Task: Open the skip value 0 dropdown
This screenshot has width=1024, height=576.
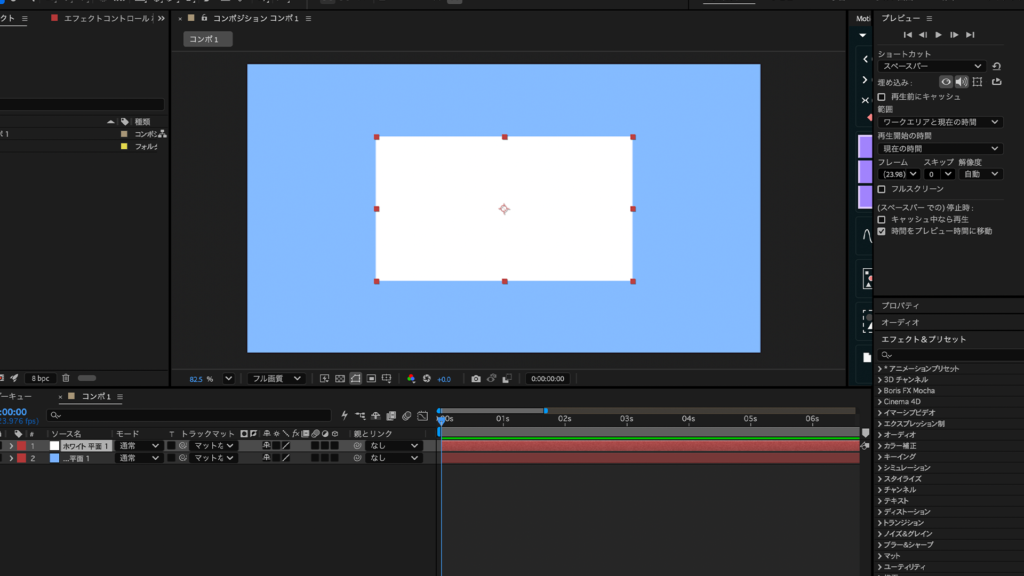Action: [x=940, y=174]
